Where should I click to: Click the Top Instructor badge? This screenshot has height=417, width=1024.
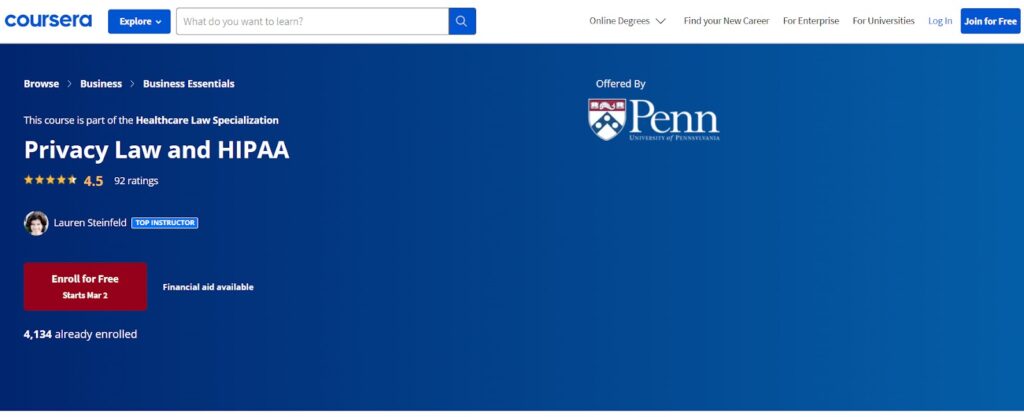(x=165, y=223)
